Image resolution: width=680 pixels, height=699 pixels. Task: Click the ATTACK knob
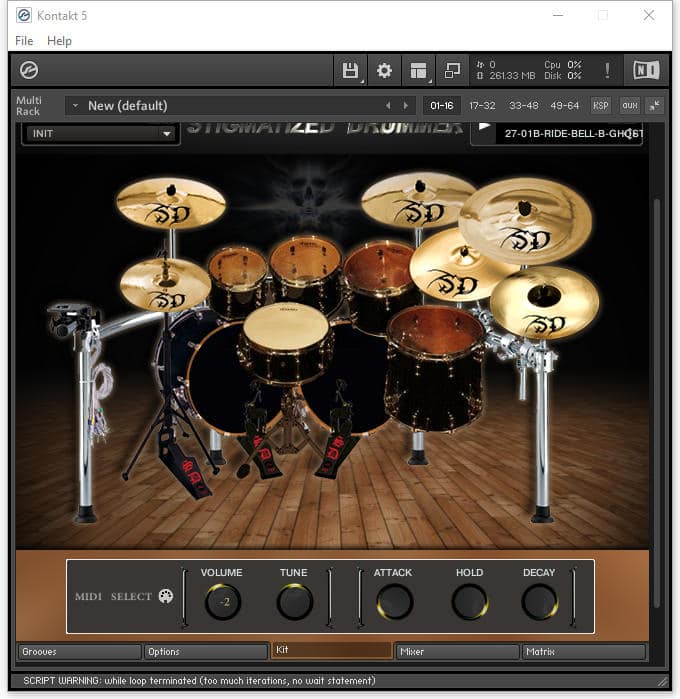[395, 602]
